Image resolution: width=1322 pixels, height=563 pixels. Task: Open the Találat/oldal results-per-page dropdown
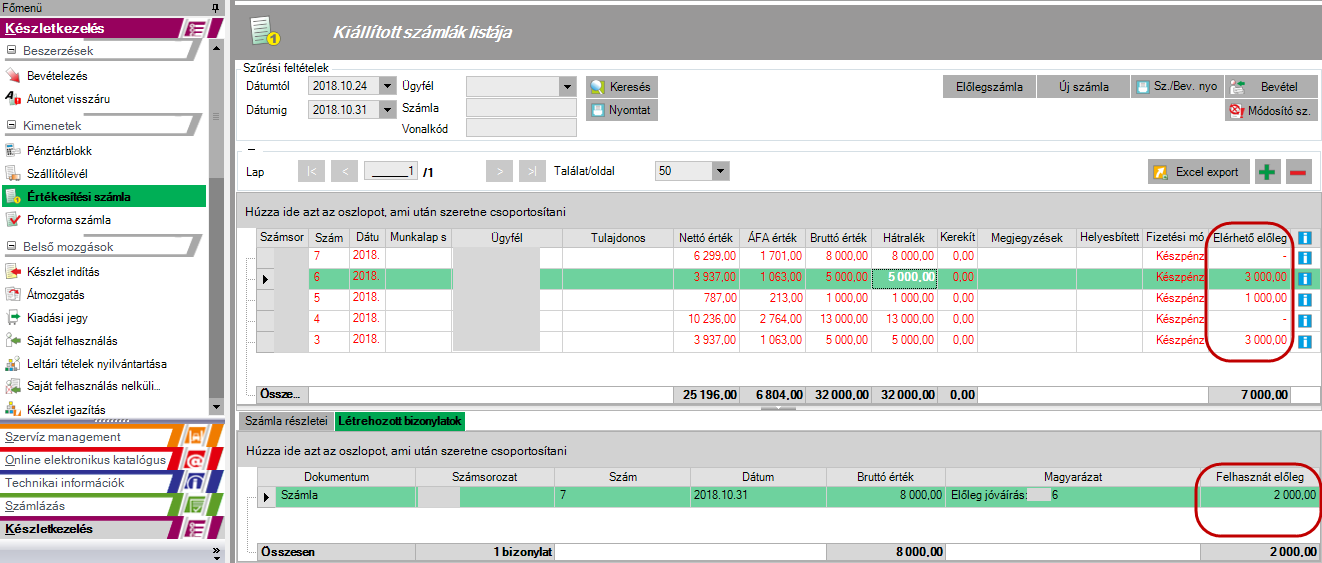(721, 171)
